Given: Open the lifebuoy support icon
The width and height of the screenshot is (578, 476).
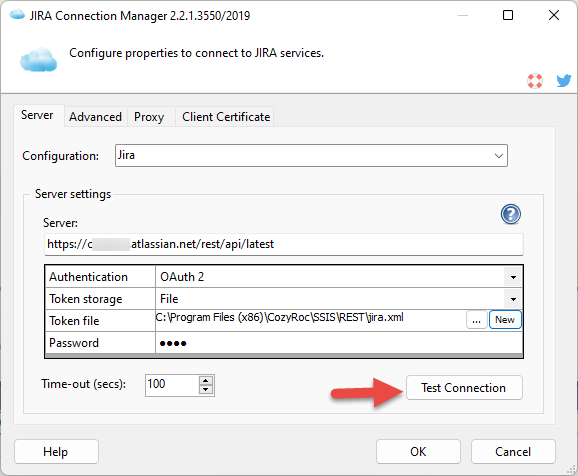Looking at the screenshot, I should coord(535,81).
